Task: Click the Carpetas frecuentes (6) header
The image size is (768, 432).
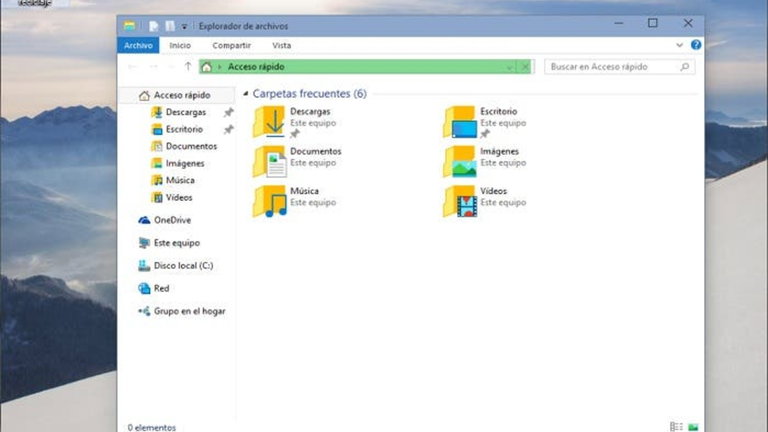Action: tap(310, 94)
